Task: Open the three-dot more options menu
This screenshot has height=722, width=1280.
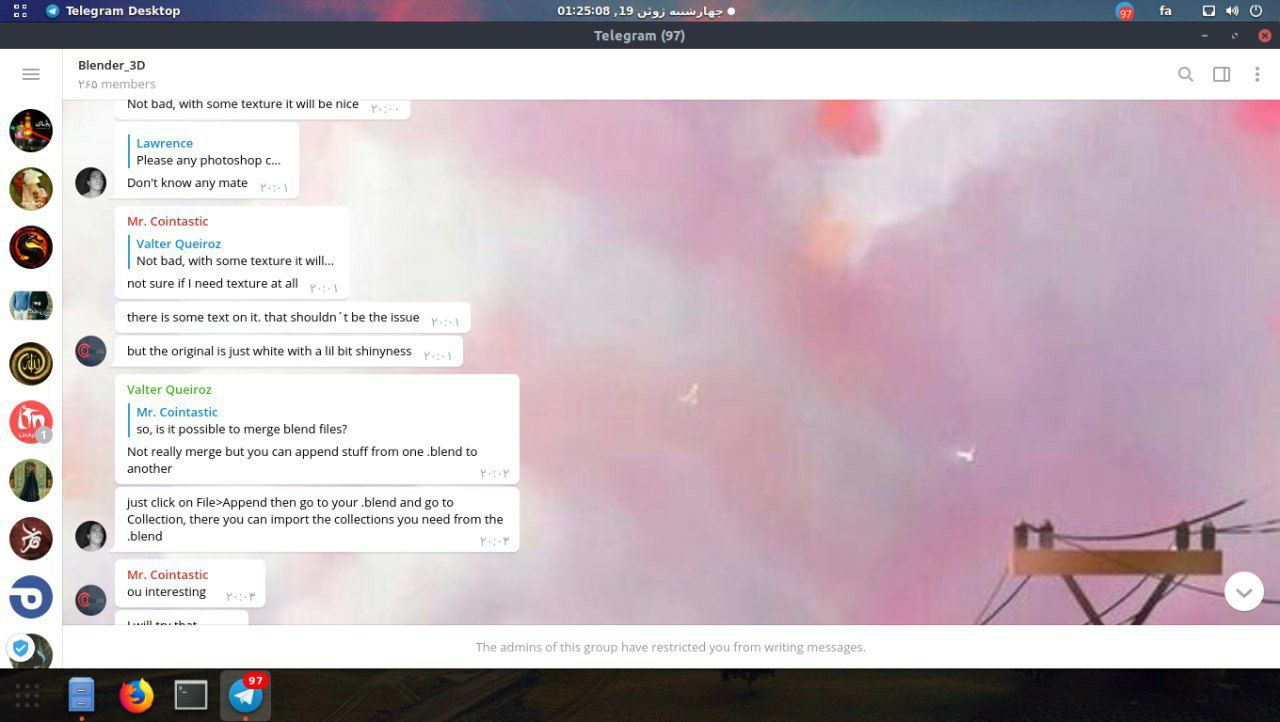Action: [x=1257, y=74]
